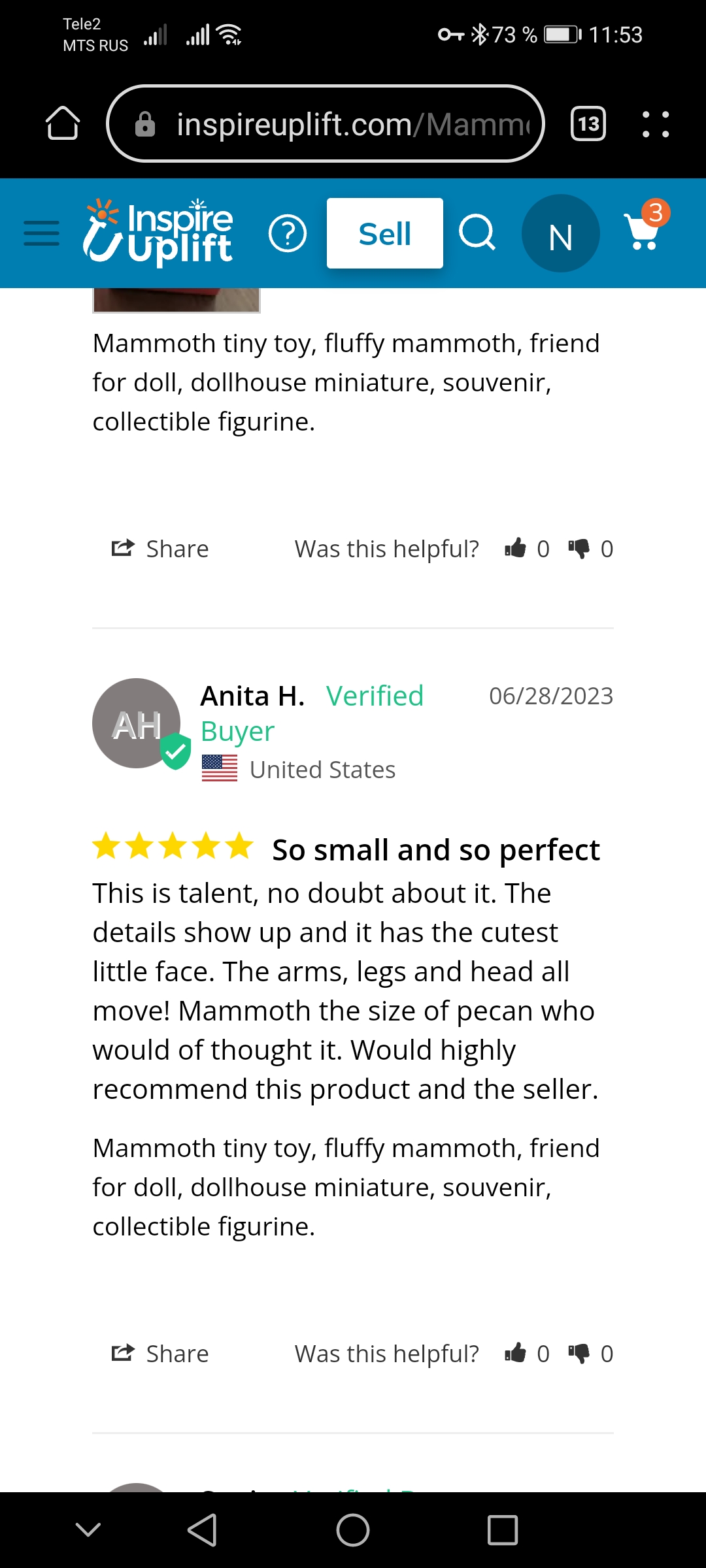Open the N profile avatar
This screenshot has height=1568, width=706.
click(561, 233)
